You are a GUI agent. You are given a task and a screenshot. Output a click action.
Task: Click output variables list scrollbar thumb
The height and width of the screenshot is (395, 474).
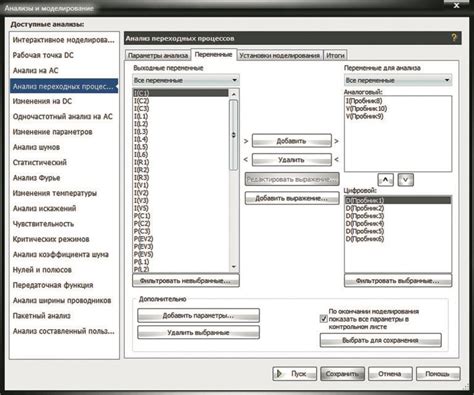click(234, 135)
